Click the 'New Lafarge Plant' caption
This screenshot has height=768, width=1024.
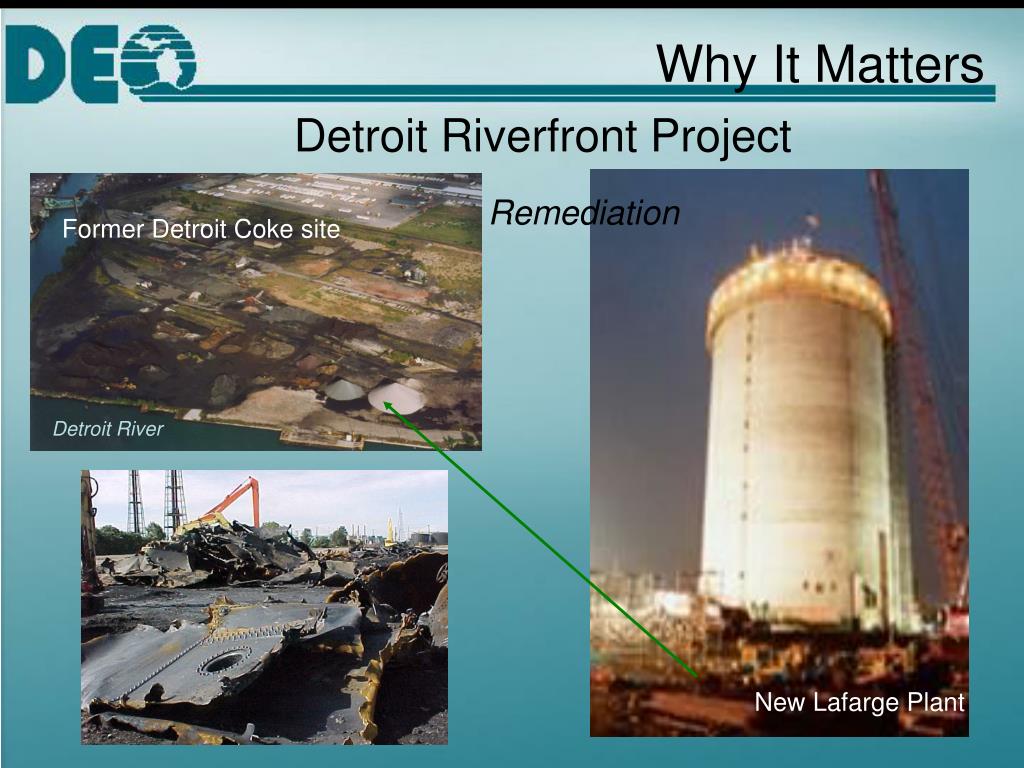pyautogui.click(x=859, y=702)
